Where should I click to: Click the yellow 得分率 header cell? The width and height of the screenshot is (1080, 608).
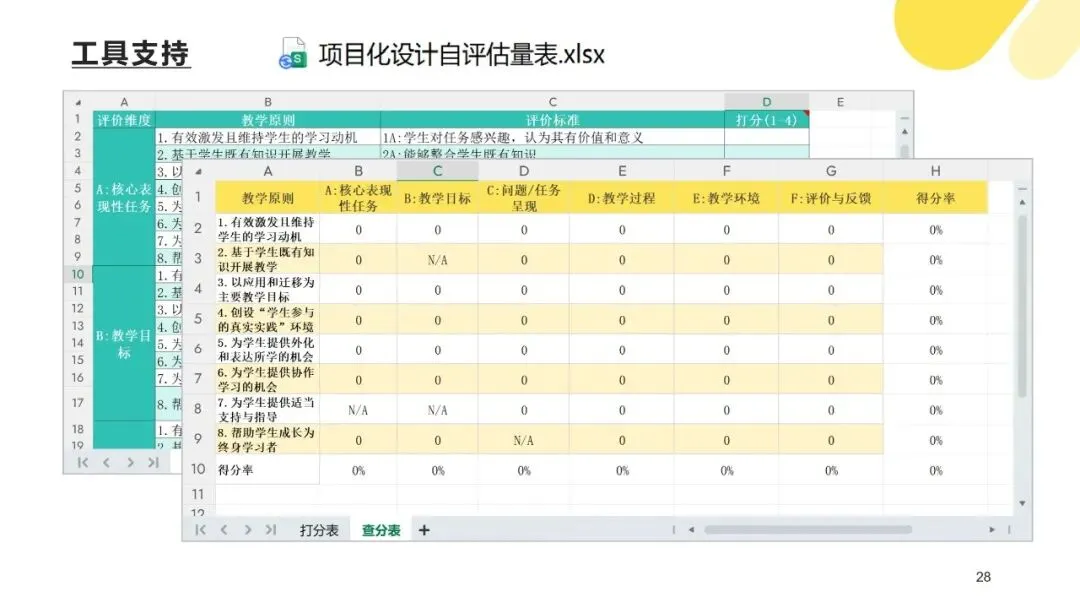click(x=935, y=198)
